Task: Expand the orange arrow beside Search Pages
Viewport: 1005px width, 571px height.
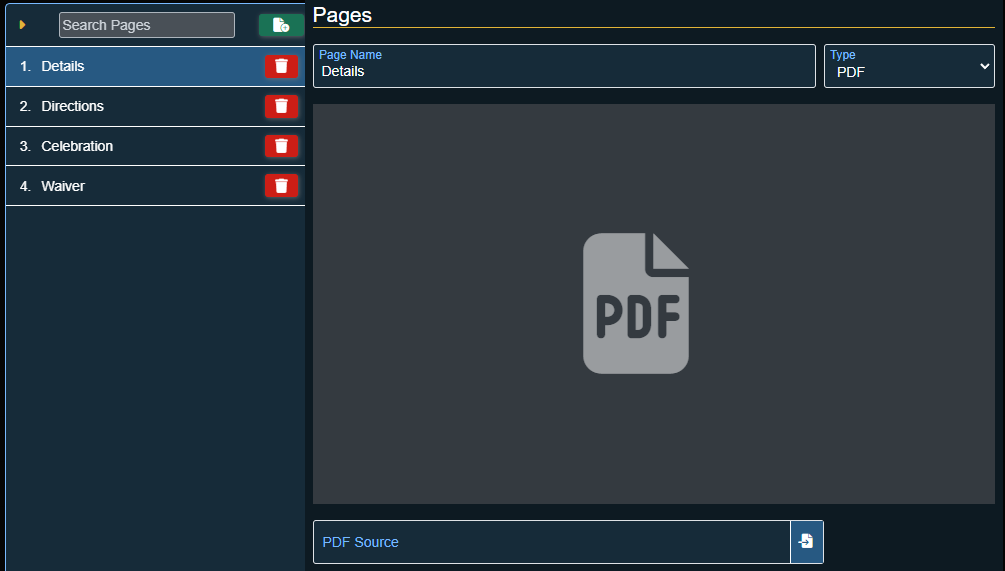Action: 23,25
